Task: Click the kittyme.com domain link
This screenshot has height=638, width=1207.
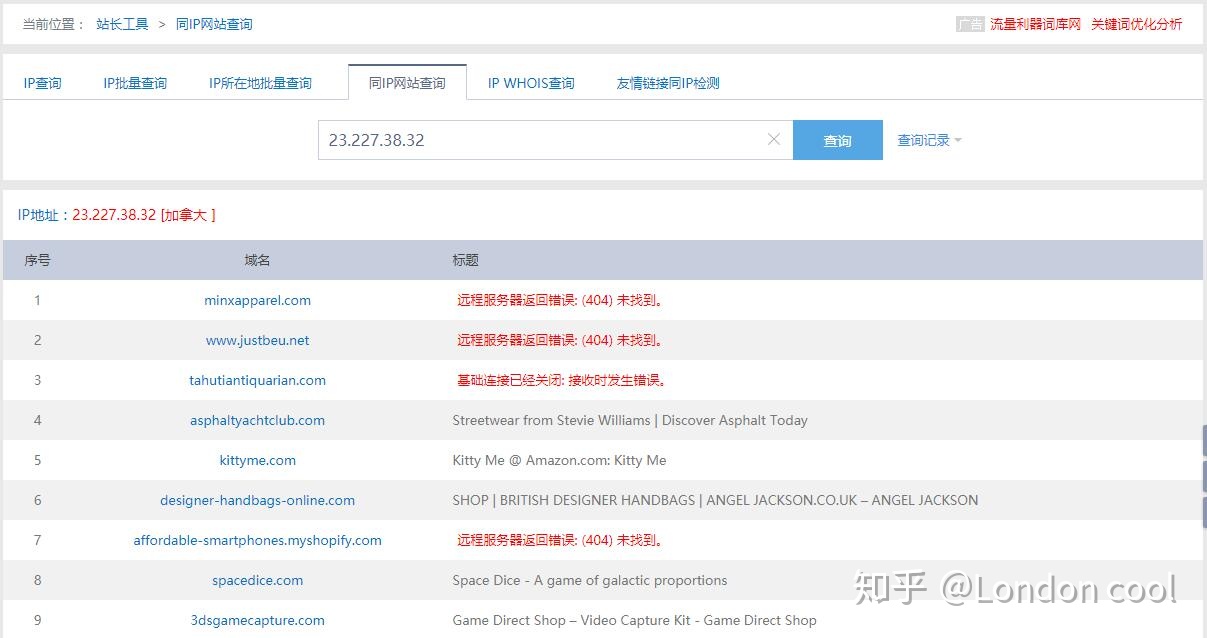Action: [x=257, y=460]
